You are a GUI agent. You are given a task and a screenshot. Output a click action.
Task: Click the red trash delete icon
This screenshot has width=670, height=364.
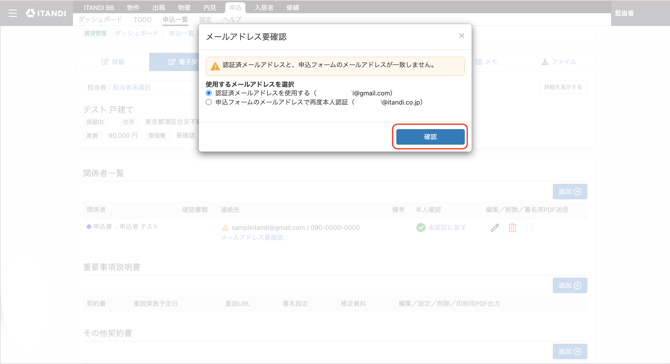tap(512, 228)
